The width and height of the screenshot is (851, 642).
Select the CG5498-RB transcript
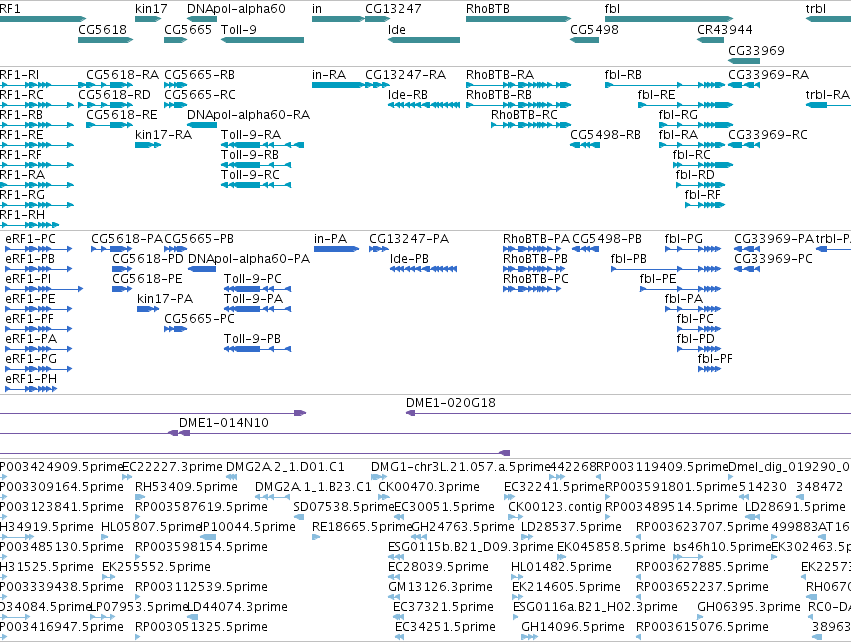tap(585, 145)
